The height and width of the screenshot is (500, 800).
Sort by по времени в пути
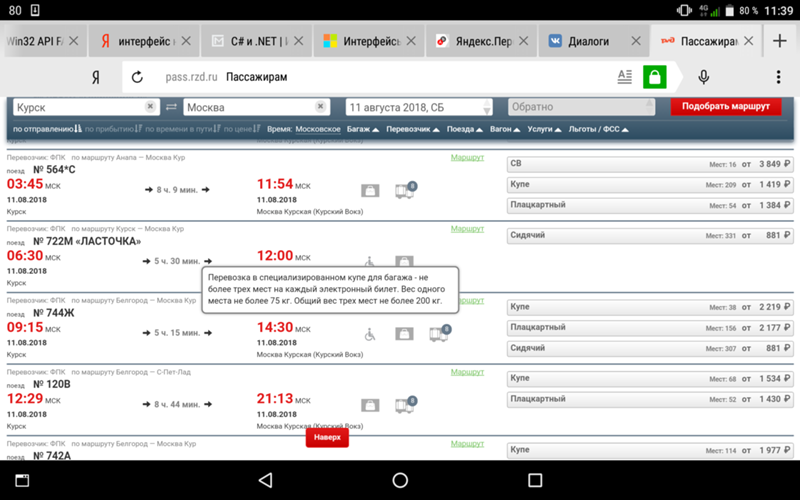pos(183,129)
